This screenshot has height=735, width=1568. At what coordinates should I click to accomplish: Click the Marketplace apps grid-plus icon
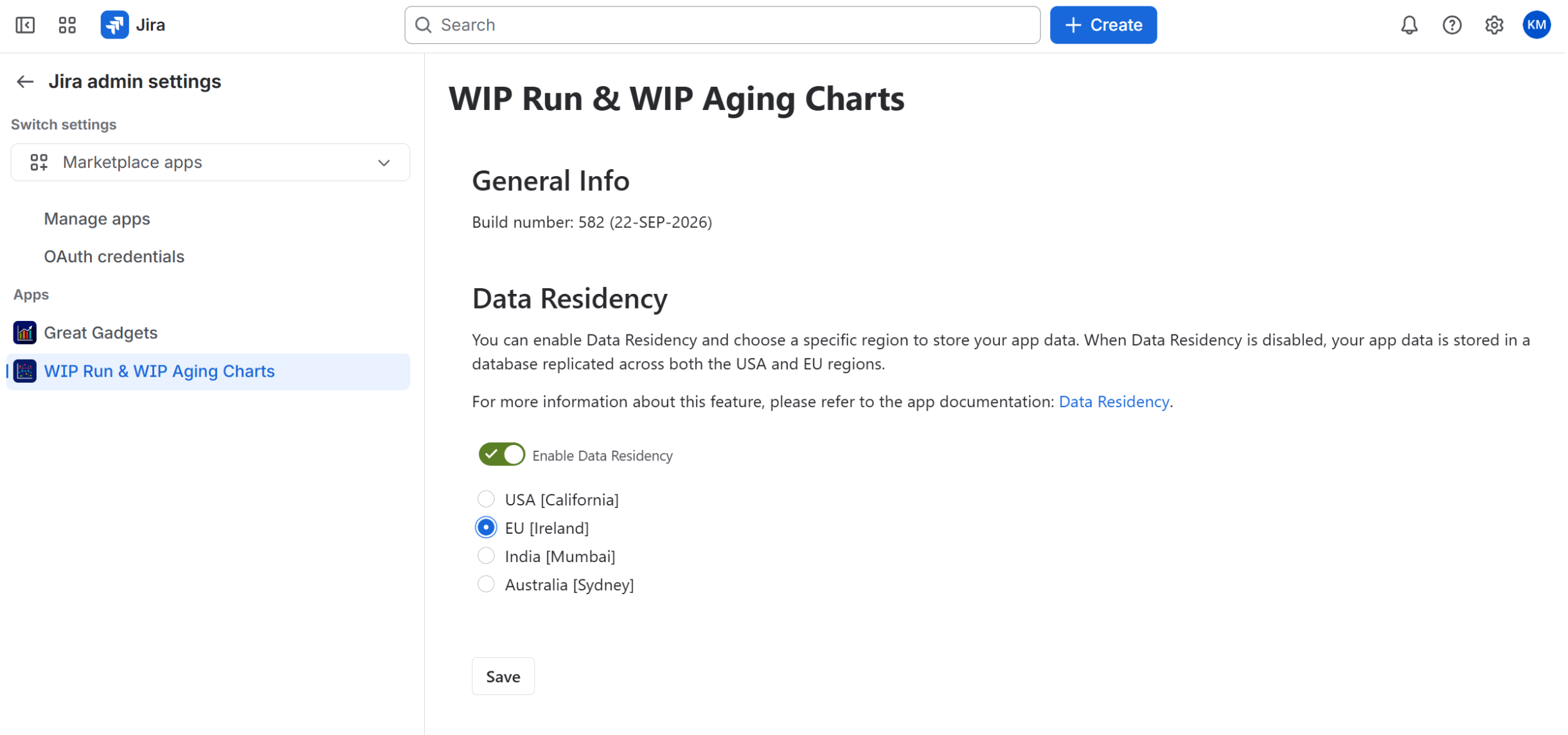(39, 162)
